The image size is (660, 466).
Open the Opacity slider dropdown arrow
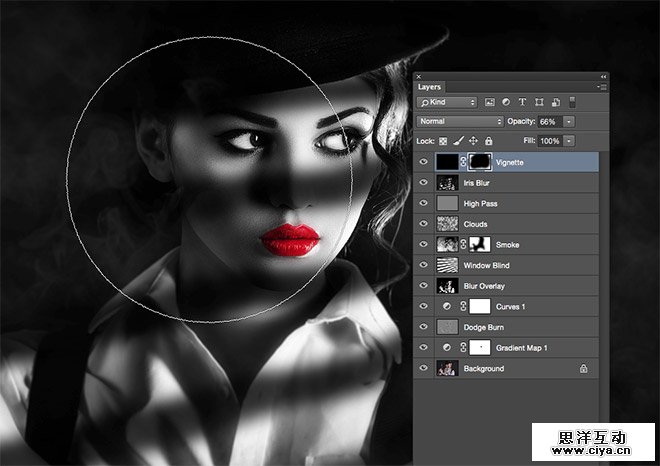(569, 121)
